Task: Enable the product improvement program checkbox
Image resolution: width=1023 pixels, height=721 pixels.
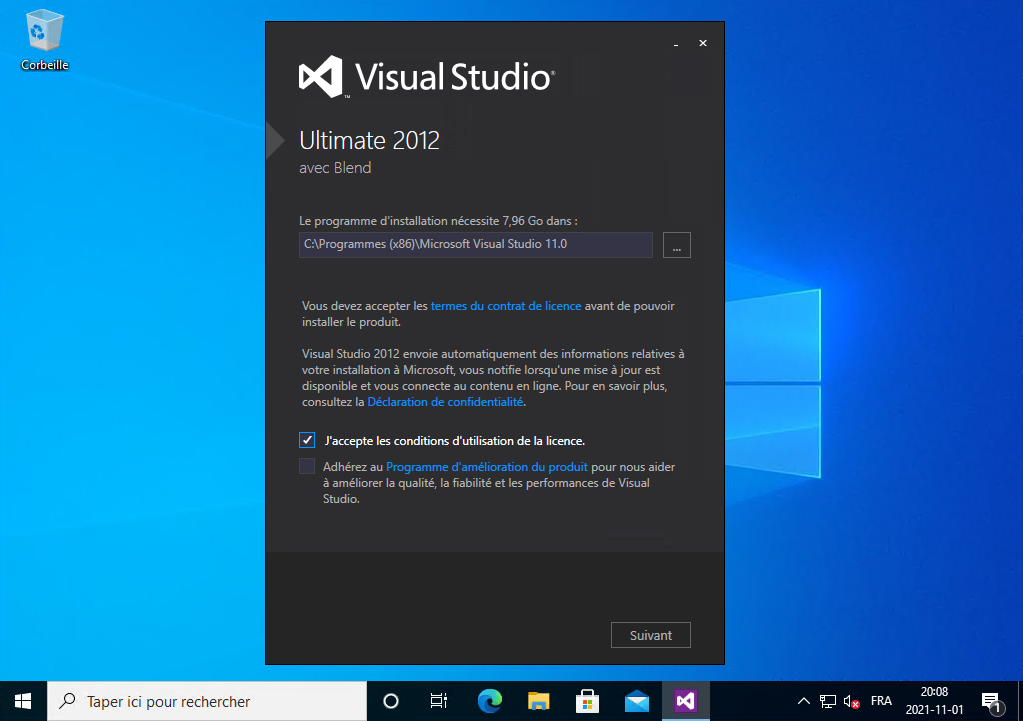Action: point(307,467)
